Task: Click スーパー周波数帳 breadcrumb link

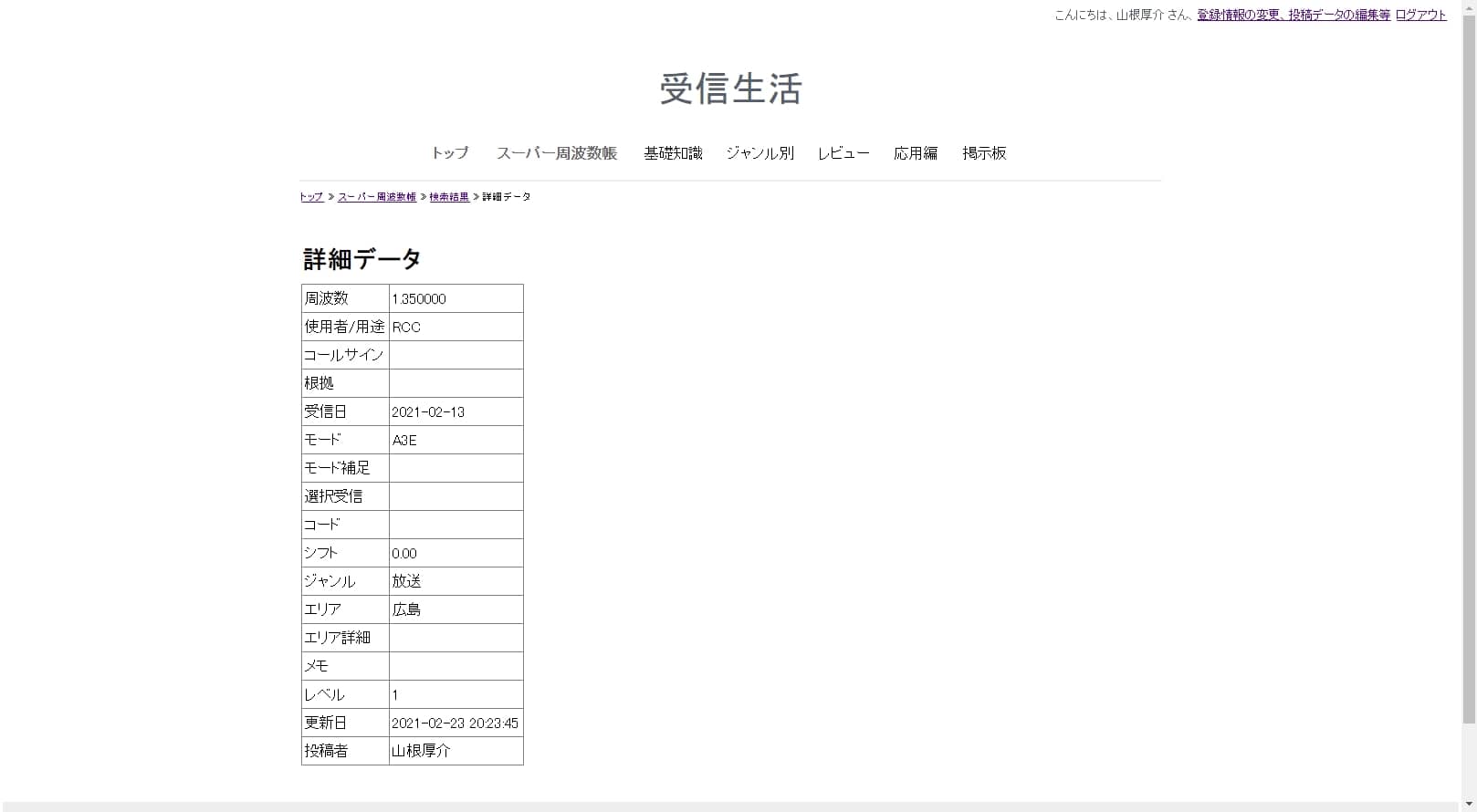Action: 377,197
